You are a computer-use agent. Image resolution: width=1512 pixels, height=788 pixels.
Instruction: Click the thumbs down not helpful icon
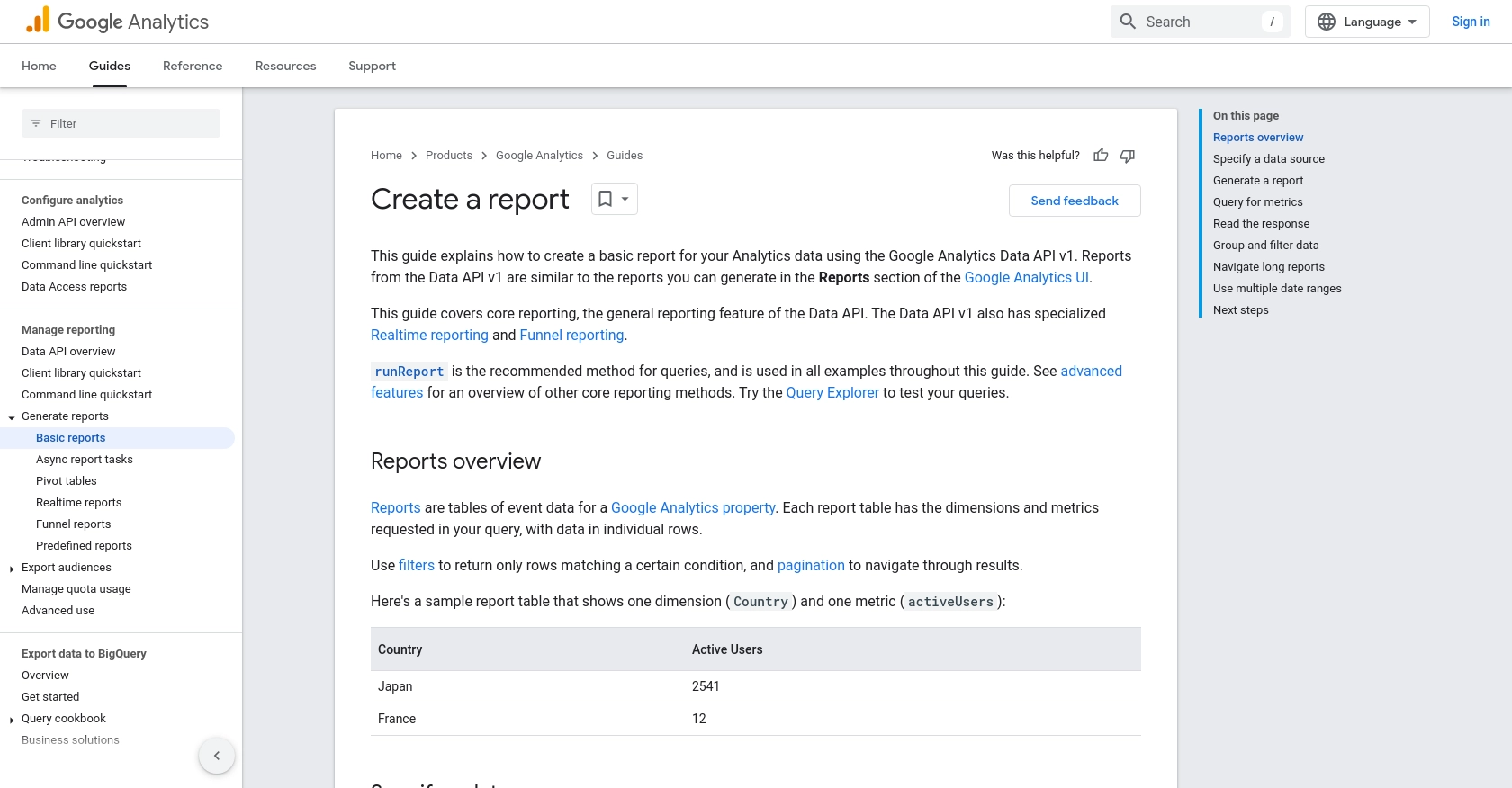(x=1128, y=156)
